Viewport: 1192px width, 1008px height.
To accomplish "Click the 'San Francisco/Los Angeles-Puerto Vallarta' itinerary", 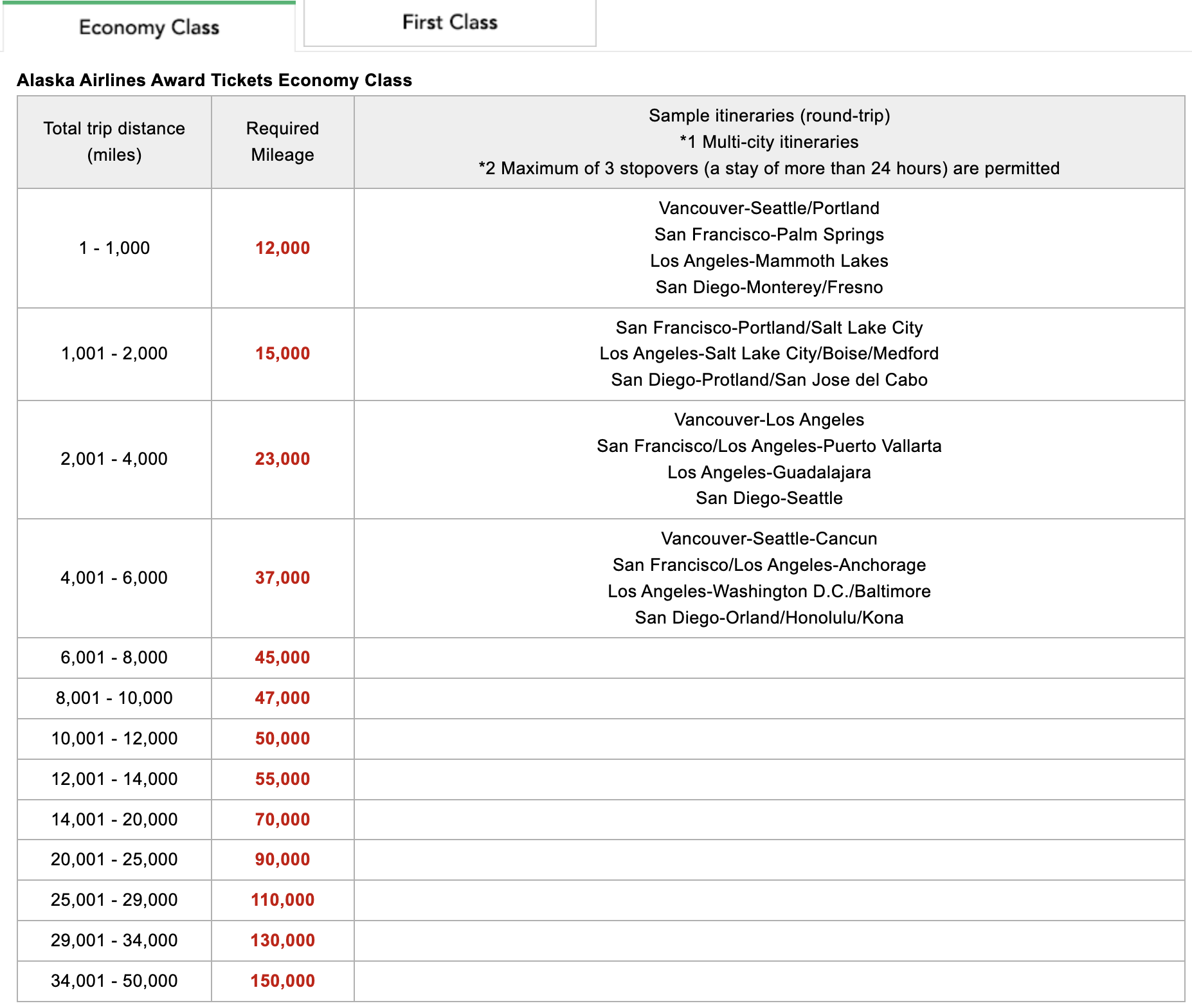I will click(769, 446).
